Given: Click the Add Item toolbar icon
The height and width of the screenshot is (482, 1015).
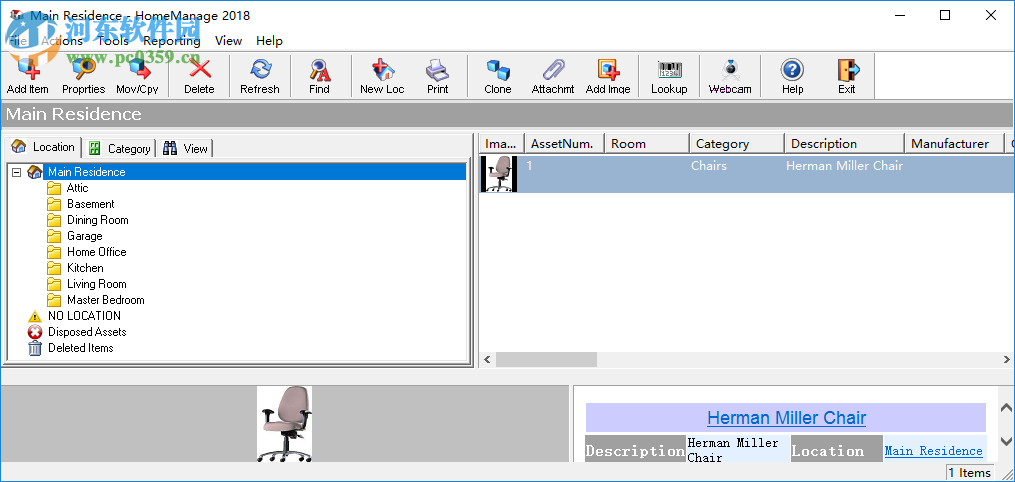Looking at the screenshot, I should [x=28, y=76].
